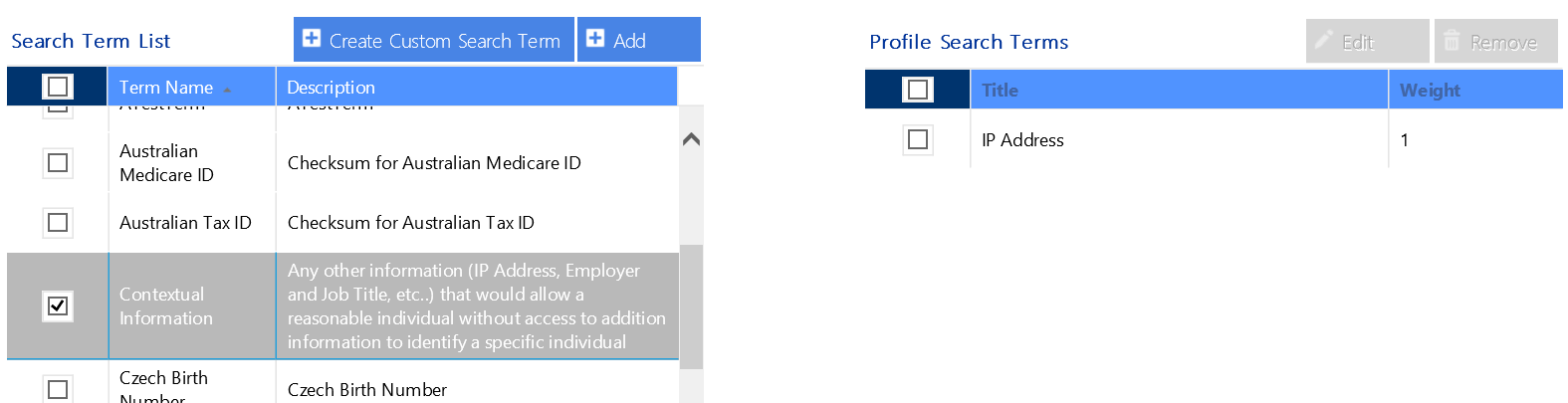Click the Term Name column header

(x=166, y=88)
